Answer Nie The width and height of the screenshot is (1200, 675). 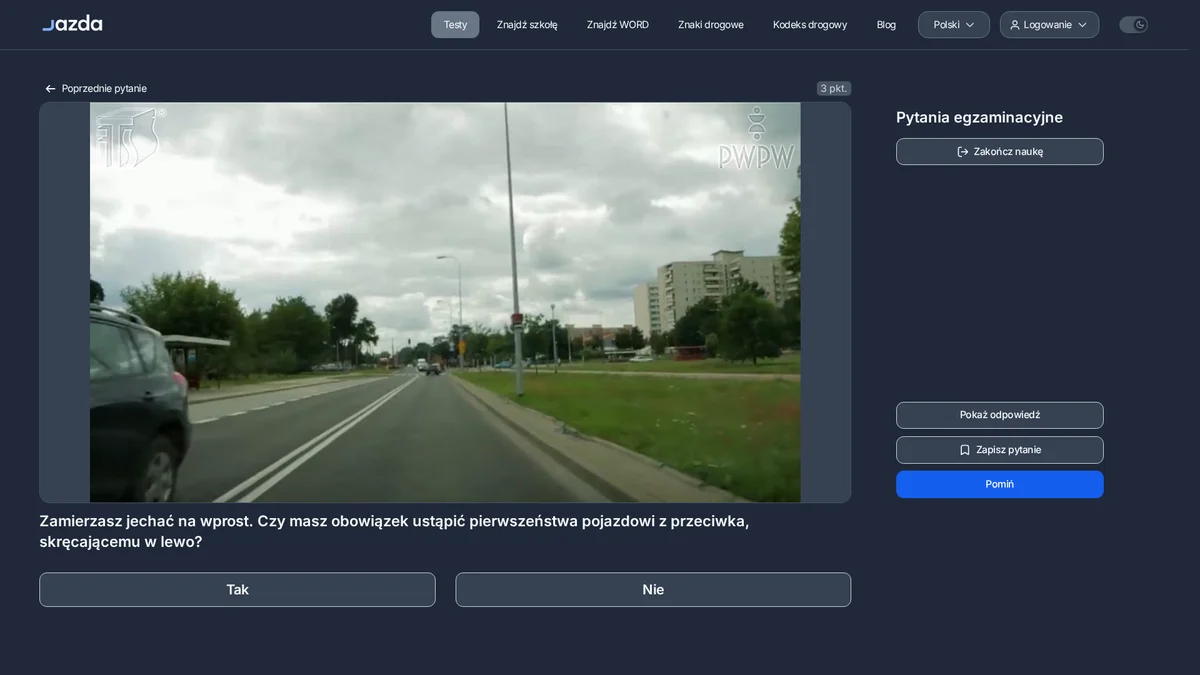click(653, 590)
